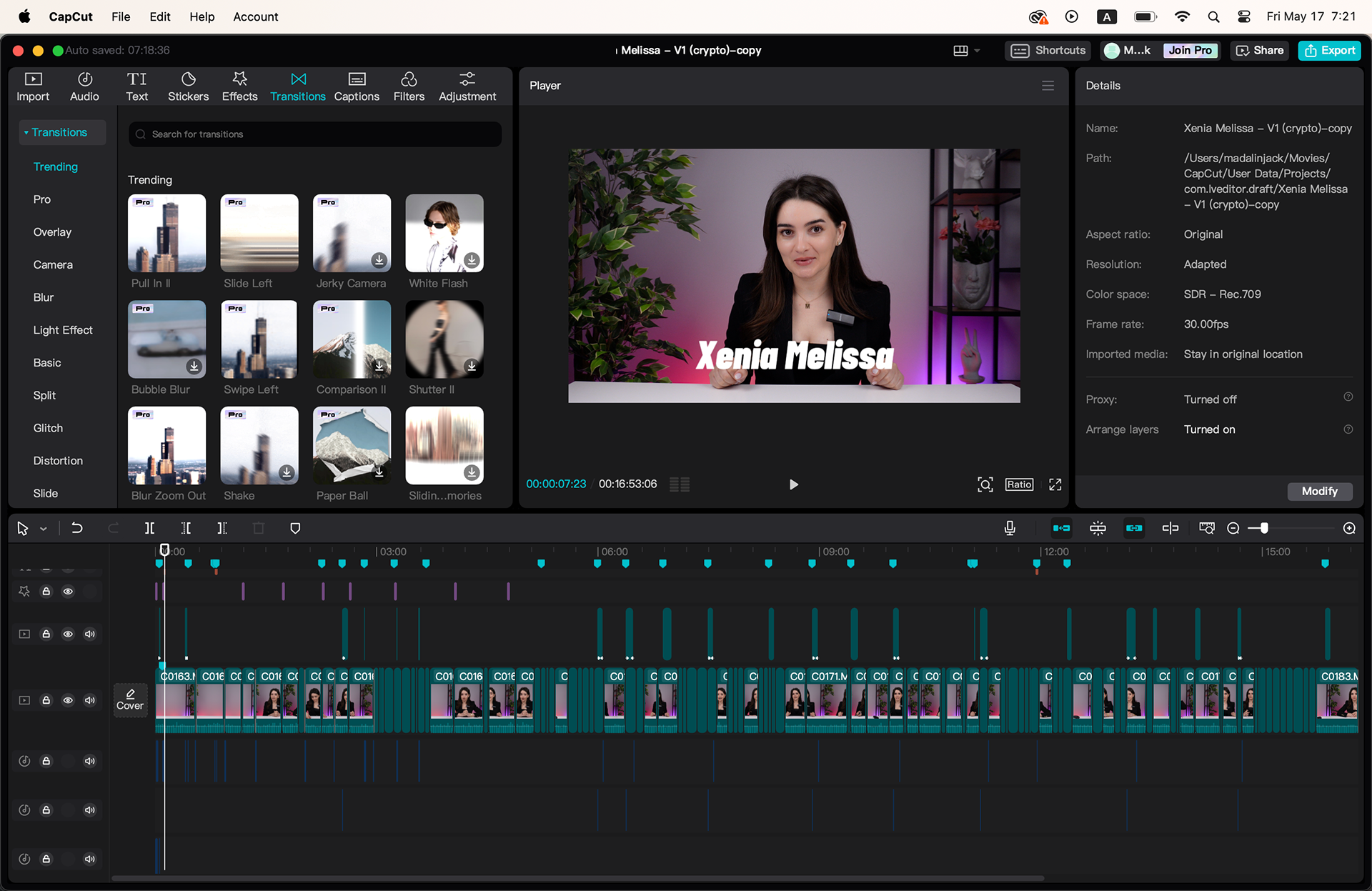This screenshot has width=1372, height=891.
Task: Start voiceover recording with microphone icon
Action: pyautogui.click(x=1010, y=528)
